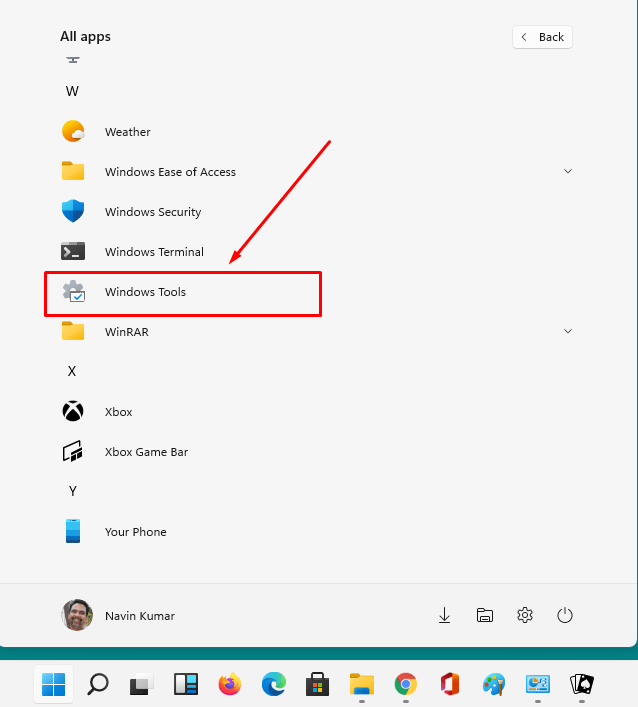Launch the Windows Terminal icon
Screen dimensions: 638x707
(73, 251)
